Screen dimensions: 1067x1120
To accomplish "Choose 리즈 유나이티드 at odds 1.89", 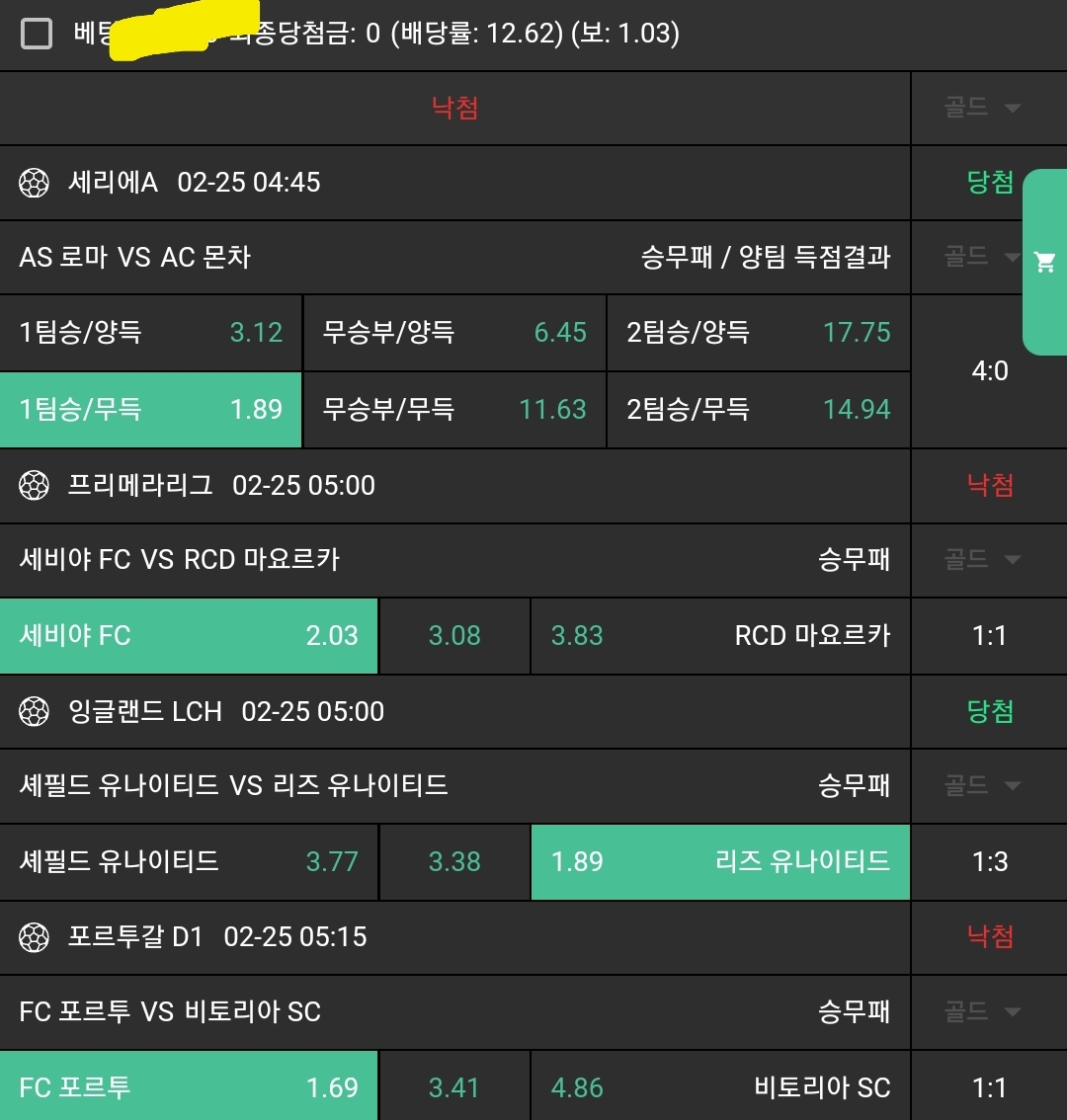I will (x=720, y=861).
